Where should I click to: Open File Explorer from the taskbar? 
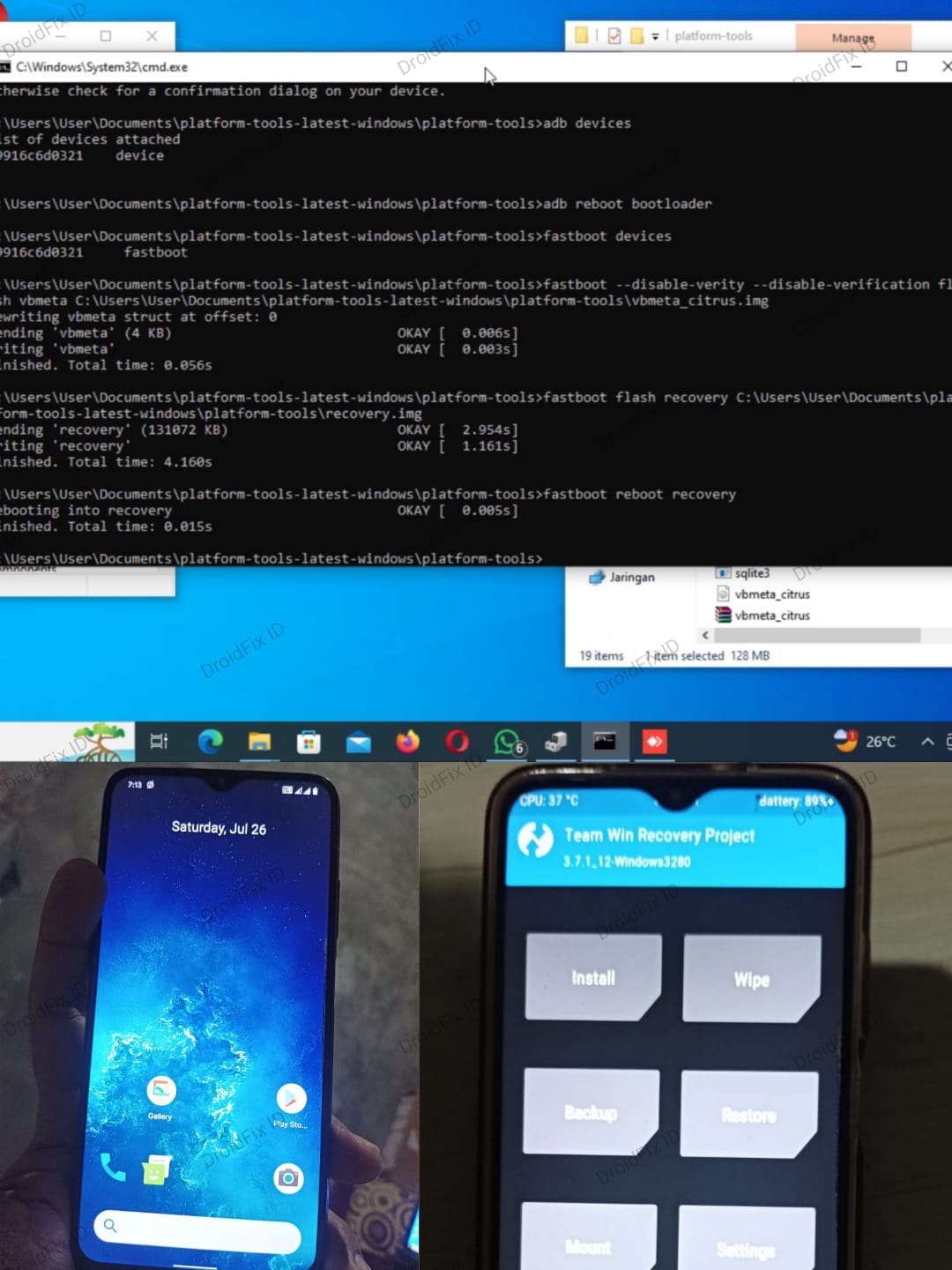259,742
